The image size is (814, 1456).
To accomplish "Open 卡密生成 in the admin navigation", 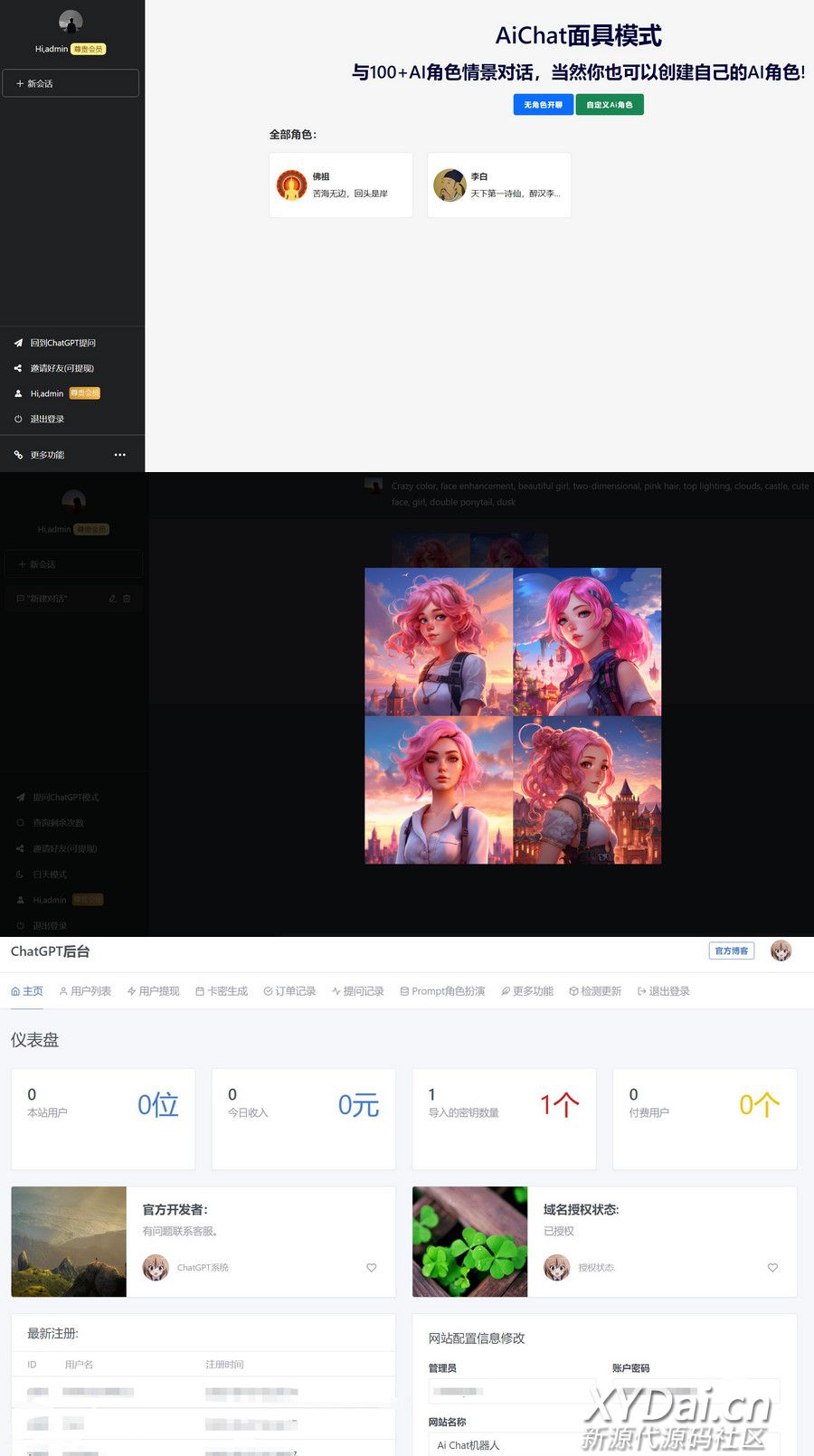I will coord(222,991).
